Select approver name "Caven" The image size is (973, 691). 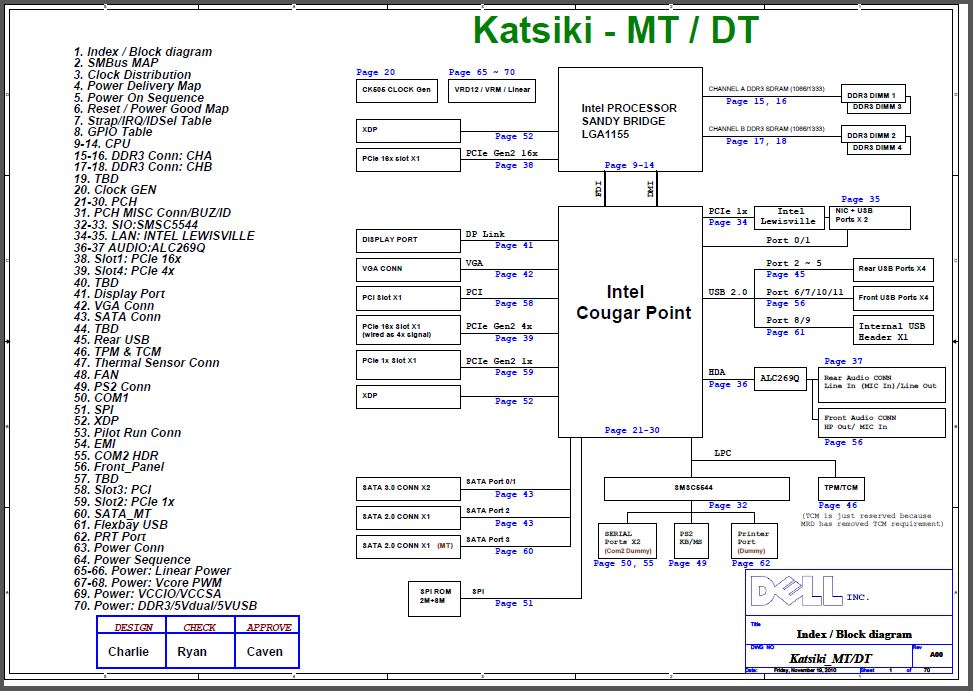[264, 651]
